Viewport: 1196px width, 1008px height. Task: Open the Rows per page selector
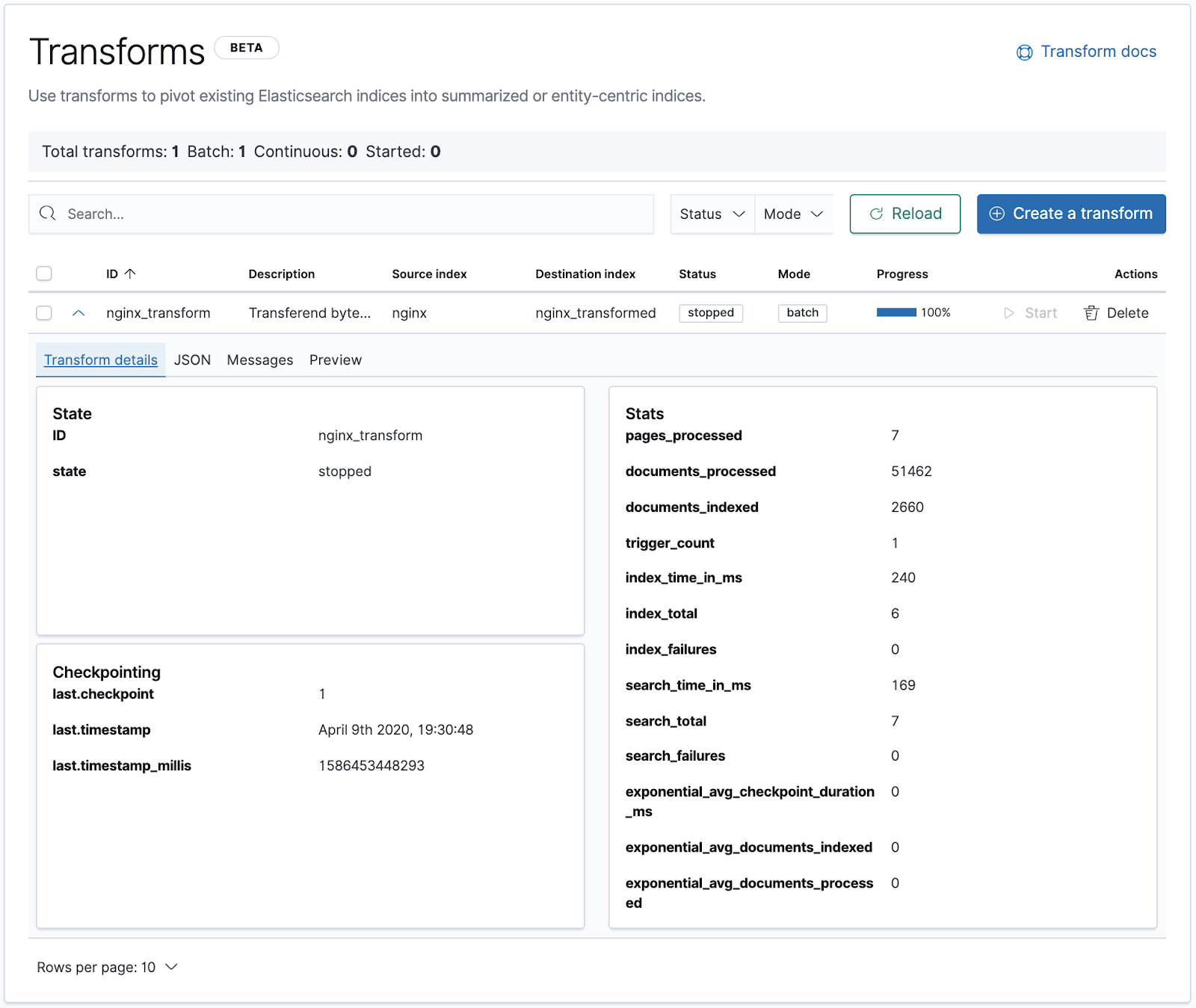pos(108,967)
